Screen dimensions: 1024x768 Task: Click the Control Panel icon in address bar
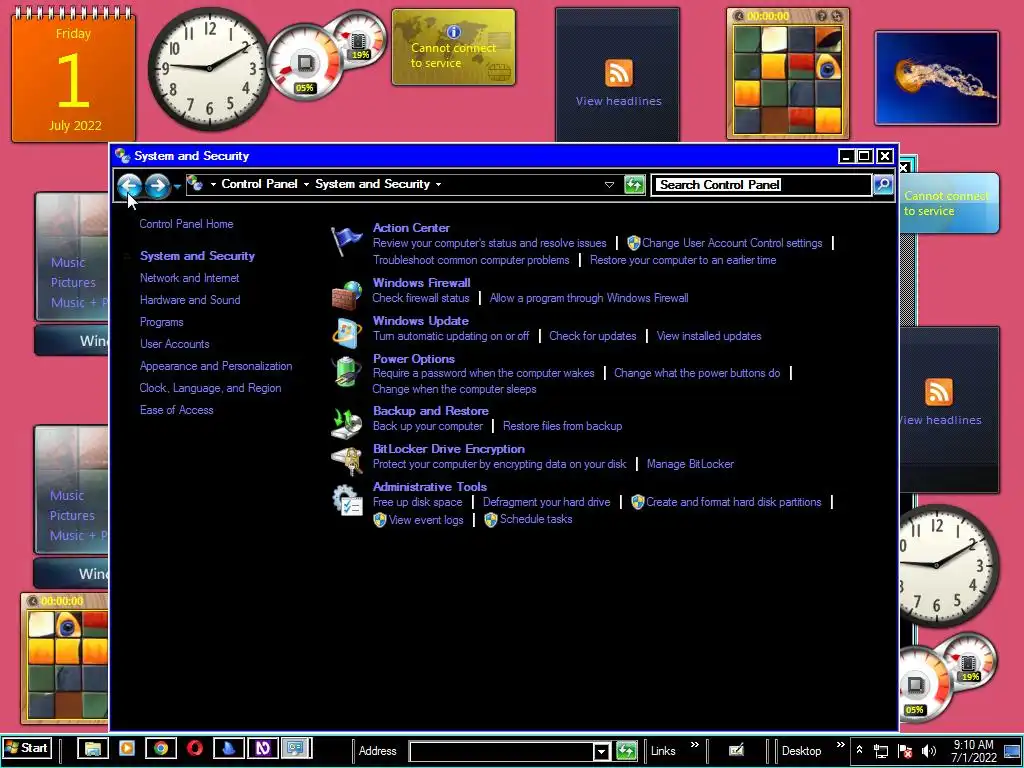pos(195,184)
